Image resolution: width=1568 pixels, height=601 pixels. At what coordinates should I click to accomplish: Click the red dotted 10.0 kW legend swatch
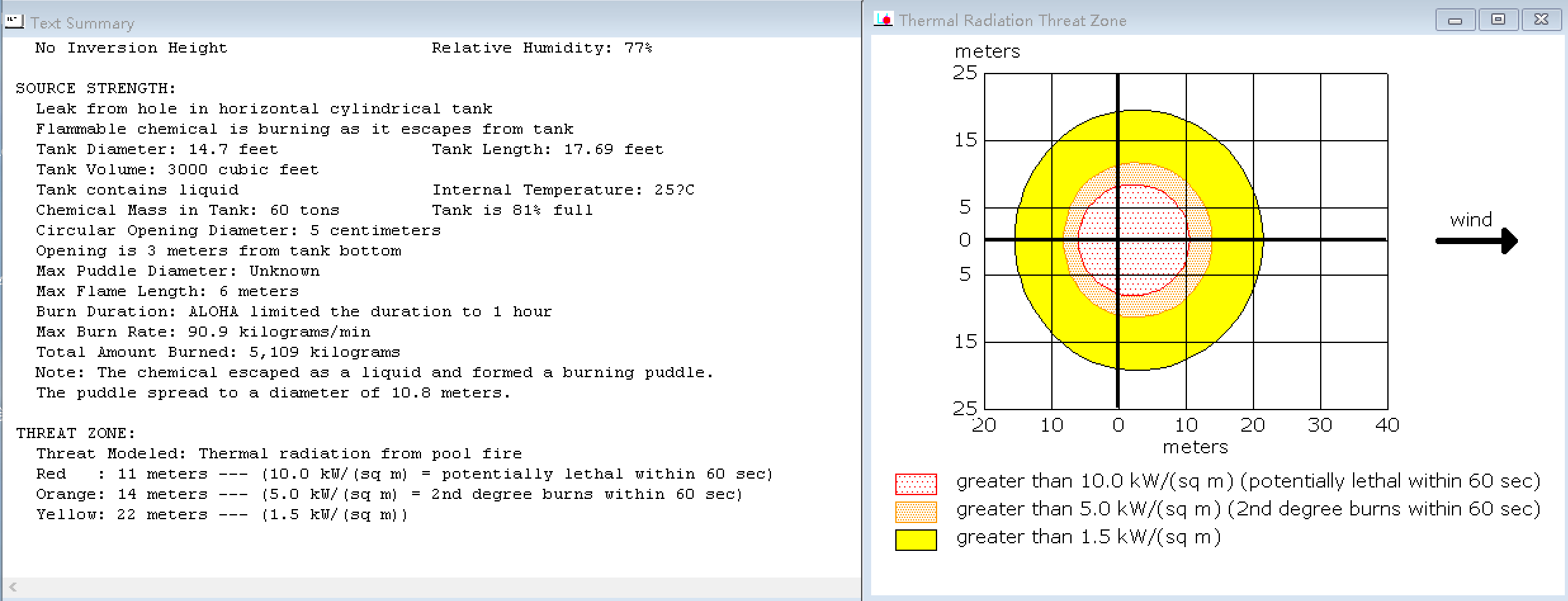click(916, 484)
